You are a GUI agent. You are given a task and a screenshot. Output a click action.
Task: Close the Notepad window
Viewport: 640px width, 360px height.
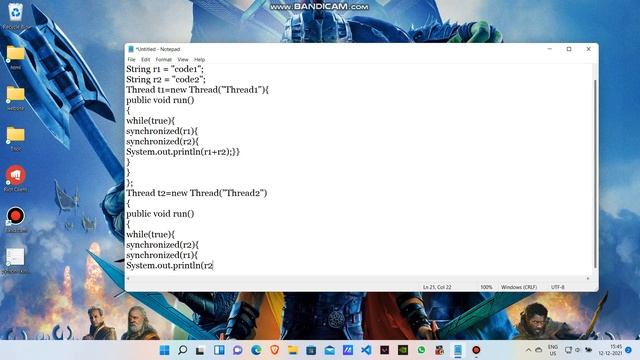point(589,49)
